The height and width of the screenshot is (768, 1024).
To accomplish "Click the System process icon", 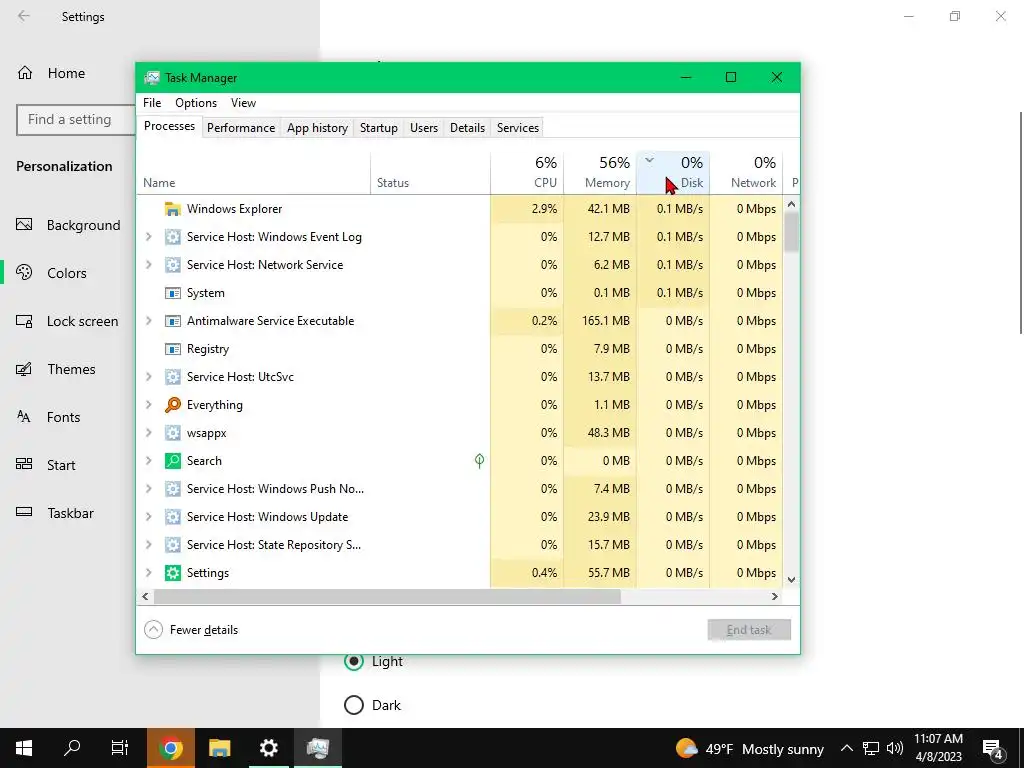I will (172, 293).
